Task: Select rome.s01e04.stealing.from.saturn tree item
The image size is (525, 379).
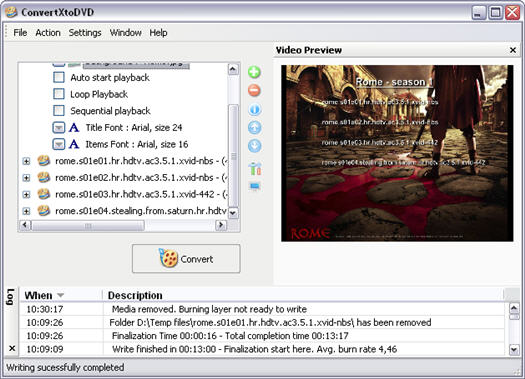Action: [141, 211]
